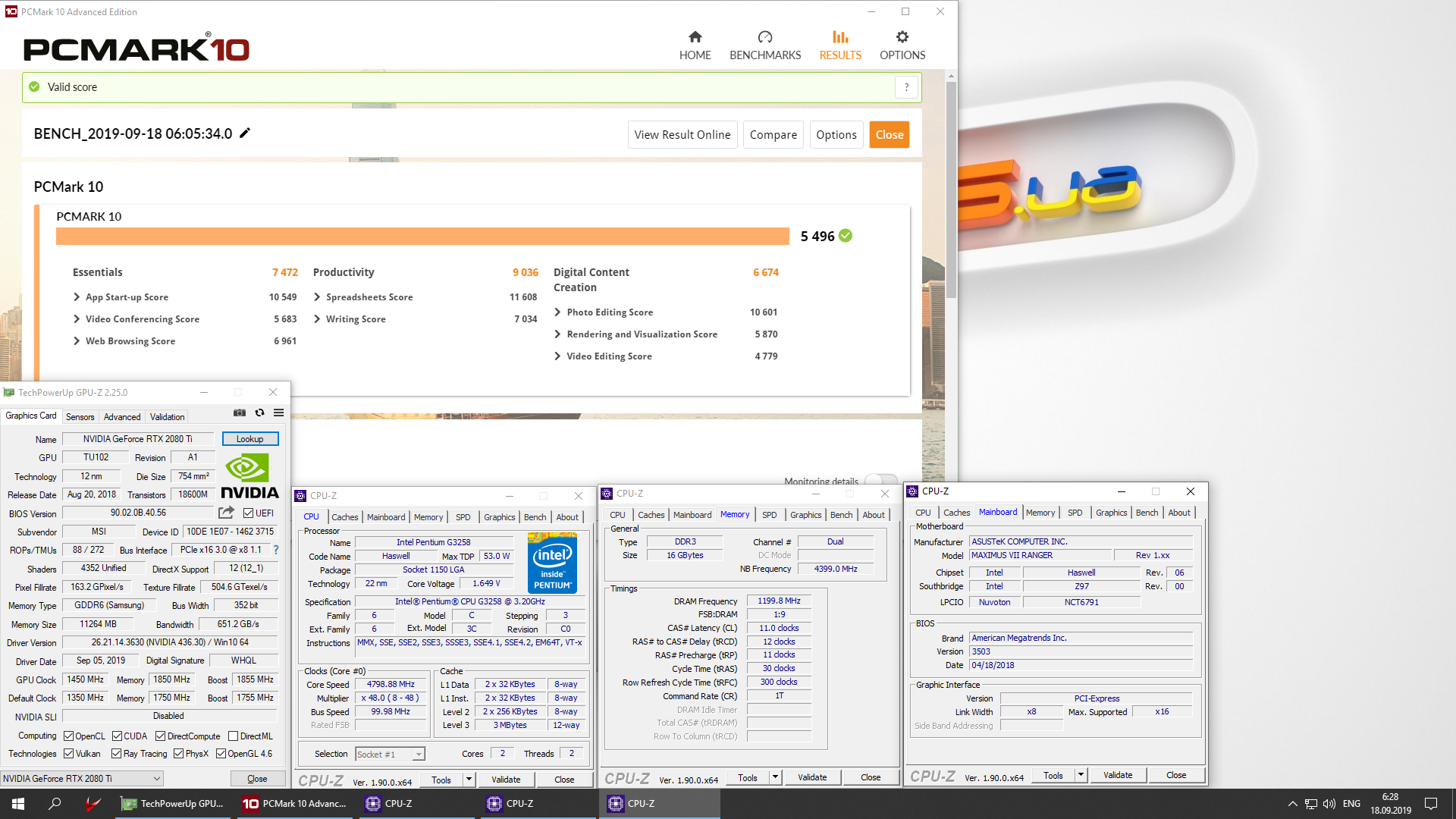Screen dimensions: 1456x819
Task: Open the action center notifications icon
Action: (1431, 804)
